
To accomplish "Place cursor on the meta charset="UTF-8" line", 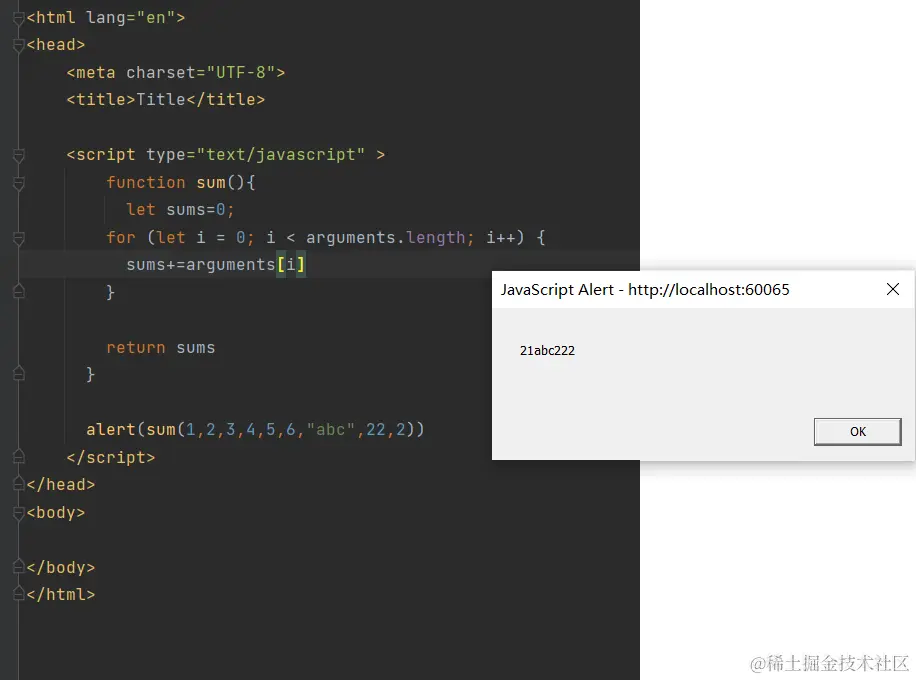I will 176,72.
